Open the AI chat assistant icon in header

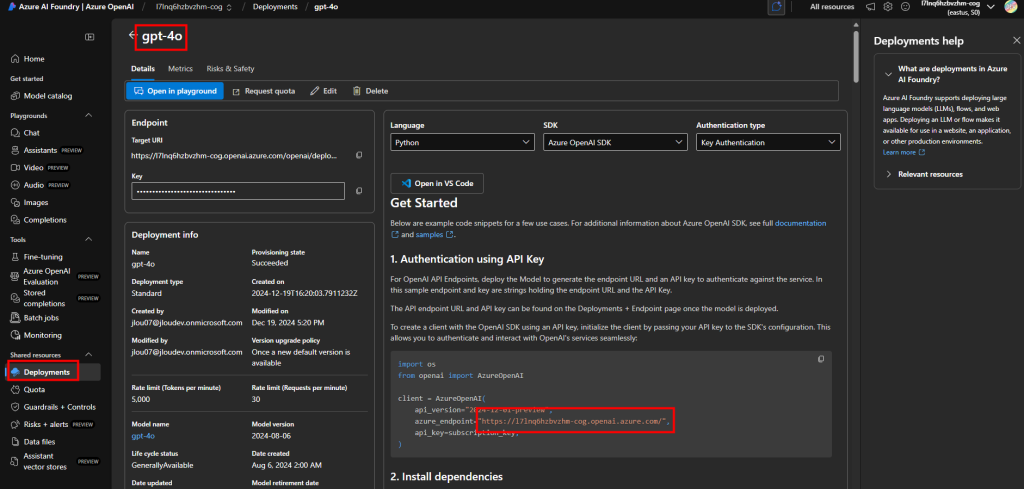coord(776,7)
